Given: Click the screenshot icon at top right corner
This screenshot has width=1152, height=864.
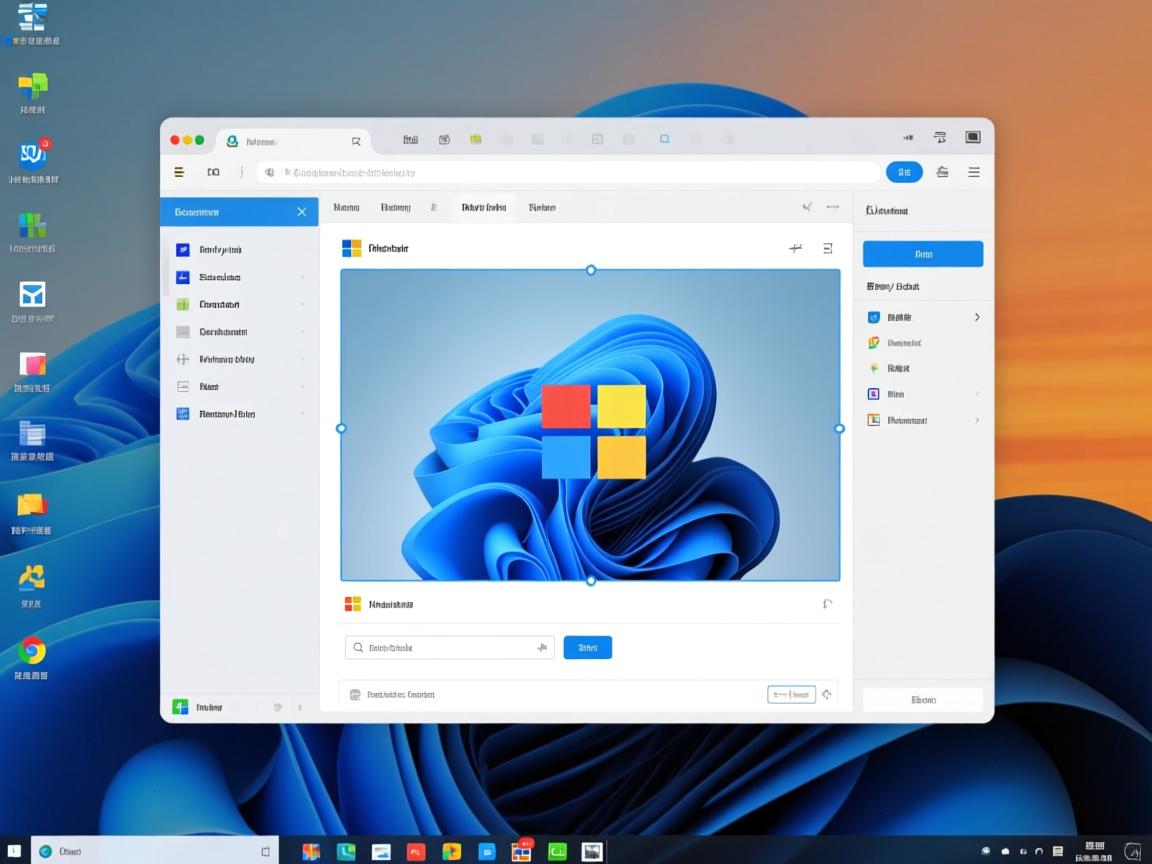Looking at the screenshot, I should (x=972, y=139).
